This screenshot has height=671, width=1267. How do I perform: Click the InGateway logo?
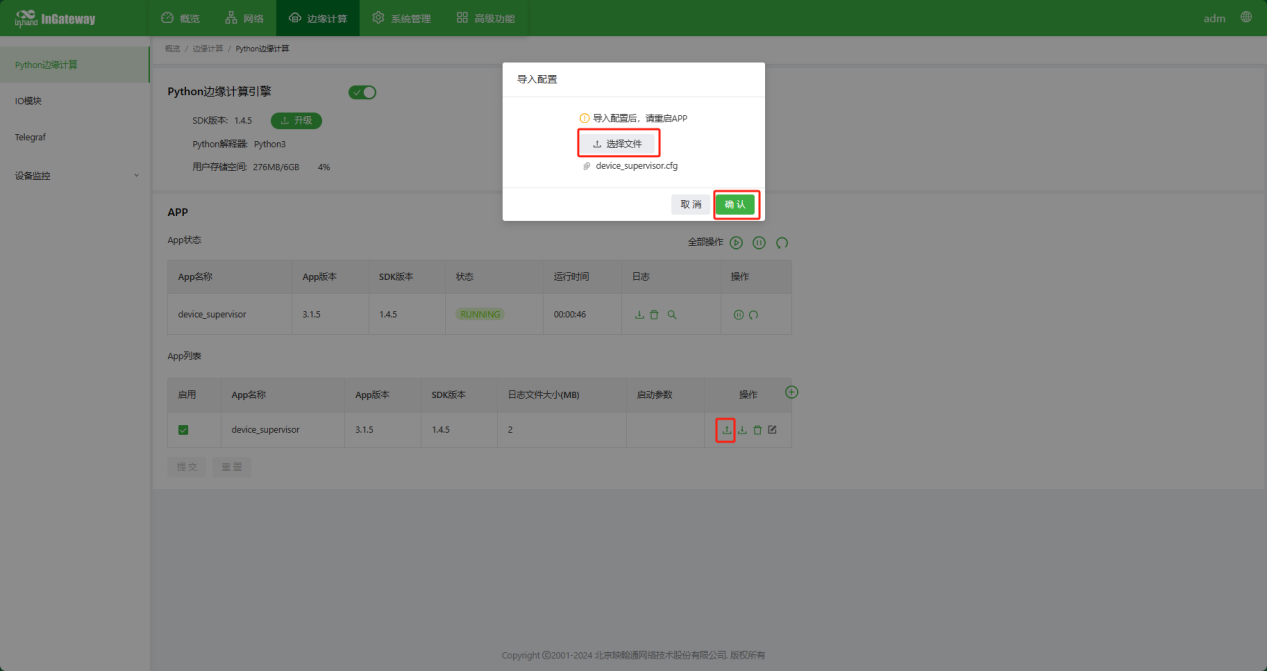click(x=56, y=18)
